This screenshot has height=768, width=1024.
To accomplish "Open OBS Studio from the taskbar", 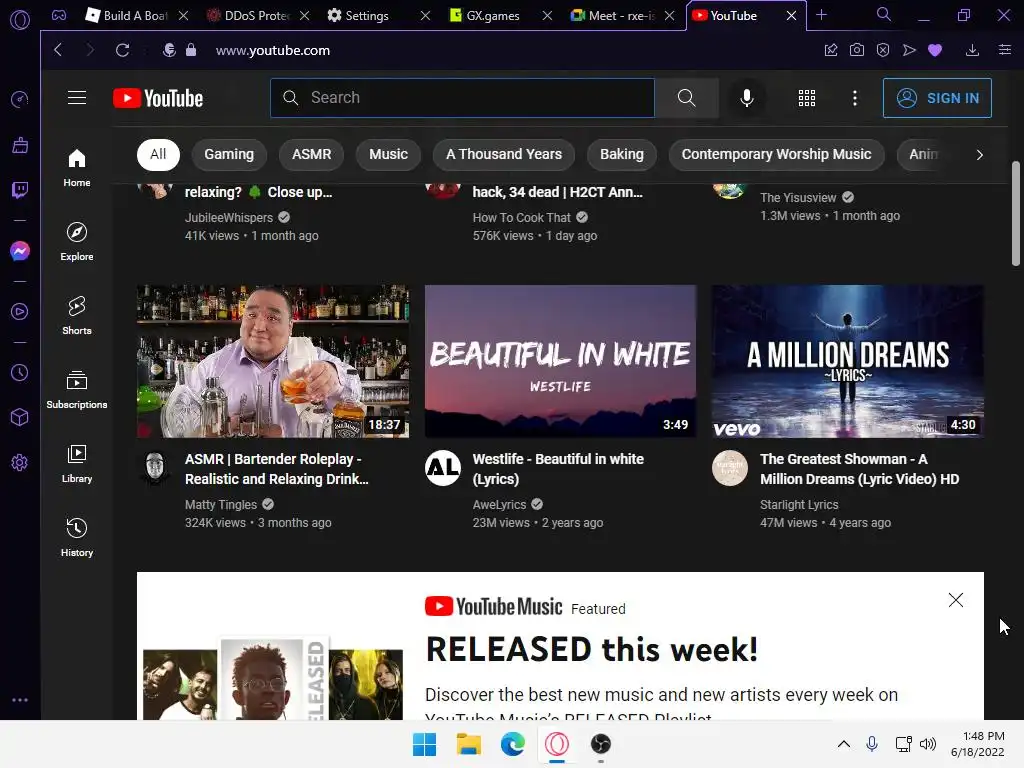I will coord(601,744).
